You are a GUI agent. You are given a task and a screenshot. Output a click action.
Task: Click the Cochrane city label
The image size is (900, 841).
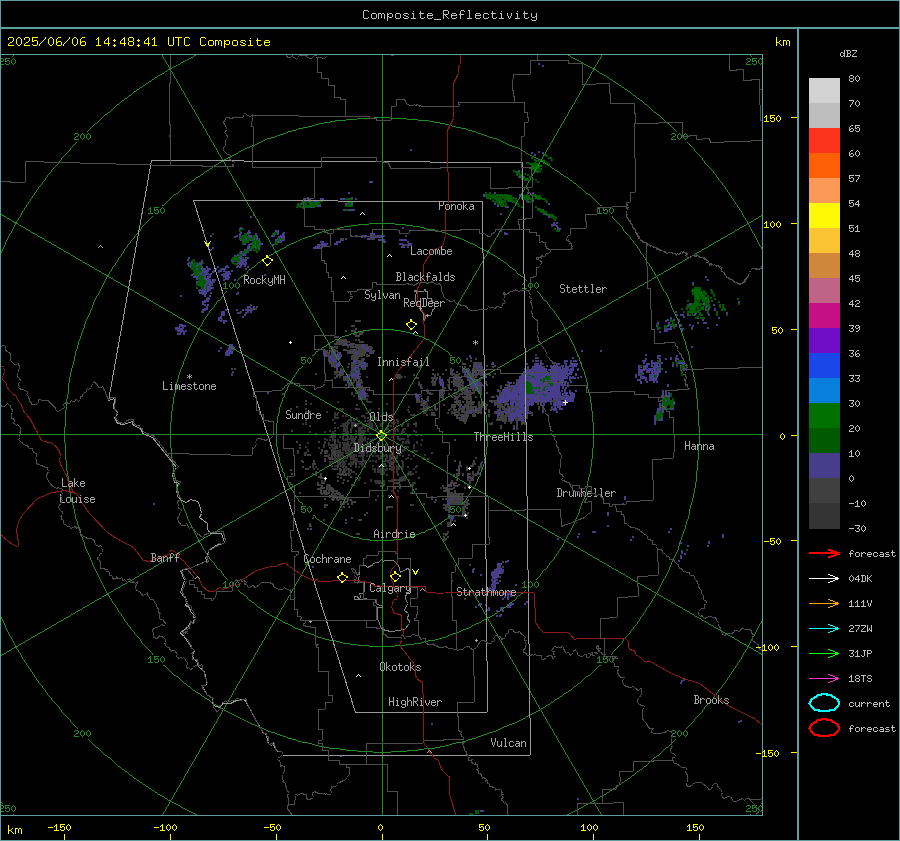[327, 559]
